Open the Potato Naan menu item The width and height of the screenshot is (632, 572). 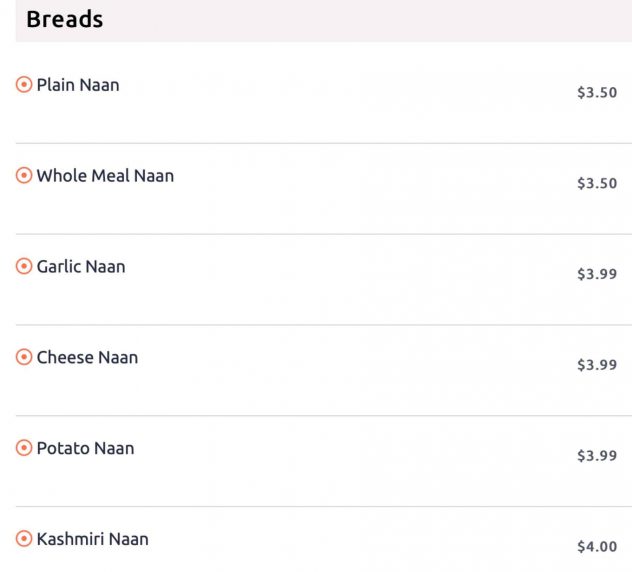(x=85, y=448)
